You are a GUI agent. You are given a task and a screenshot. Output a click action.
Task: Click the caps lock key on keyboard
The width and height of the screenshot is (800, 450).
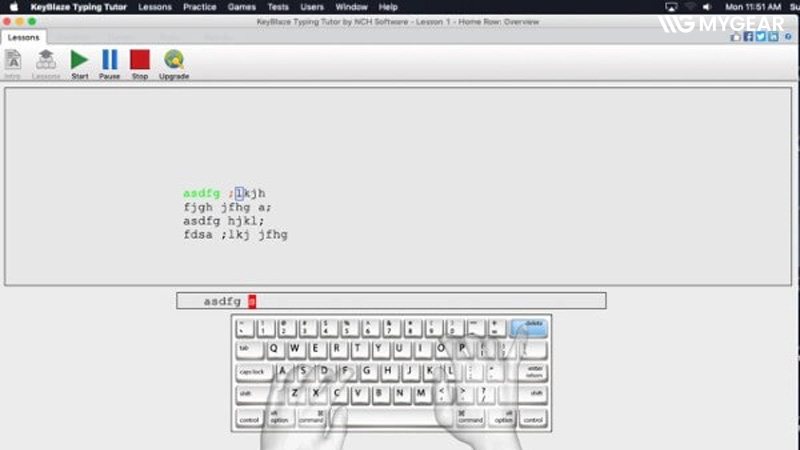253,371
